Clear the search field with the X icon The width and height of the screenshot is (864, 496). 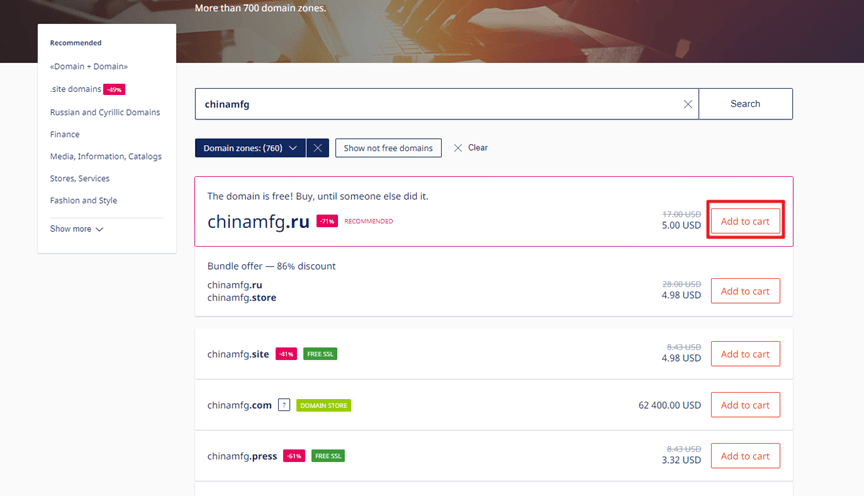688,104
